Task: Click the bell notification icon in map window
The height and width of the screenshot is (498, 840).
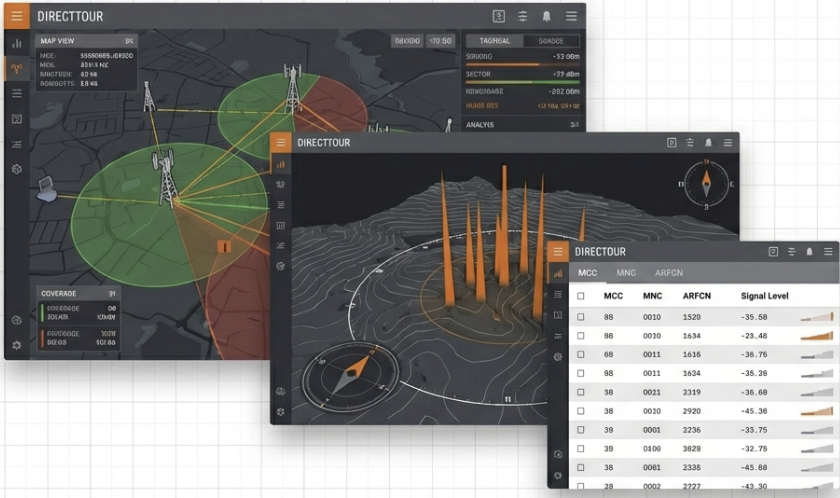Action: click(x=546, y=17)
